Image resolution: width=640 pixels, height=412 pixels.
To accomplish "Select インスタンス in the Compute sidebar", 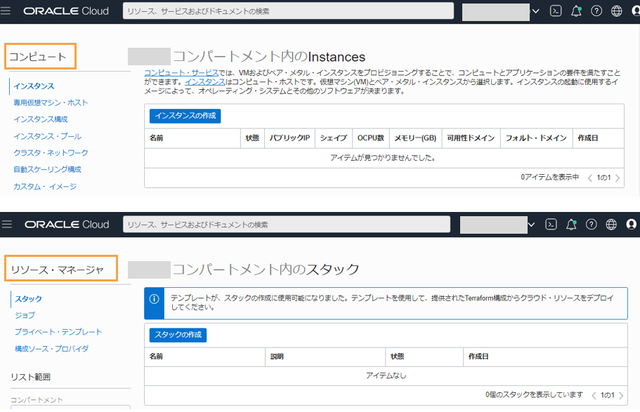I will point(34,86).
